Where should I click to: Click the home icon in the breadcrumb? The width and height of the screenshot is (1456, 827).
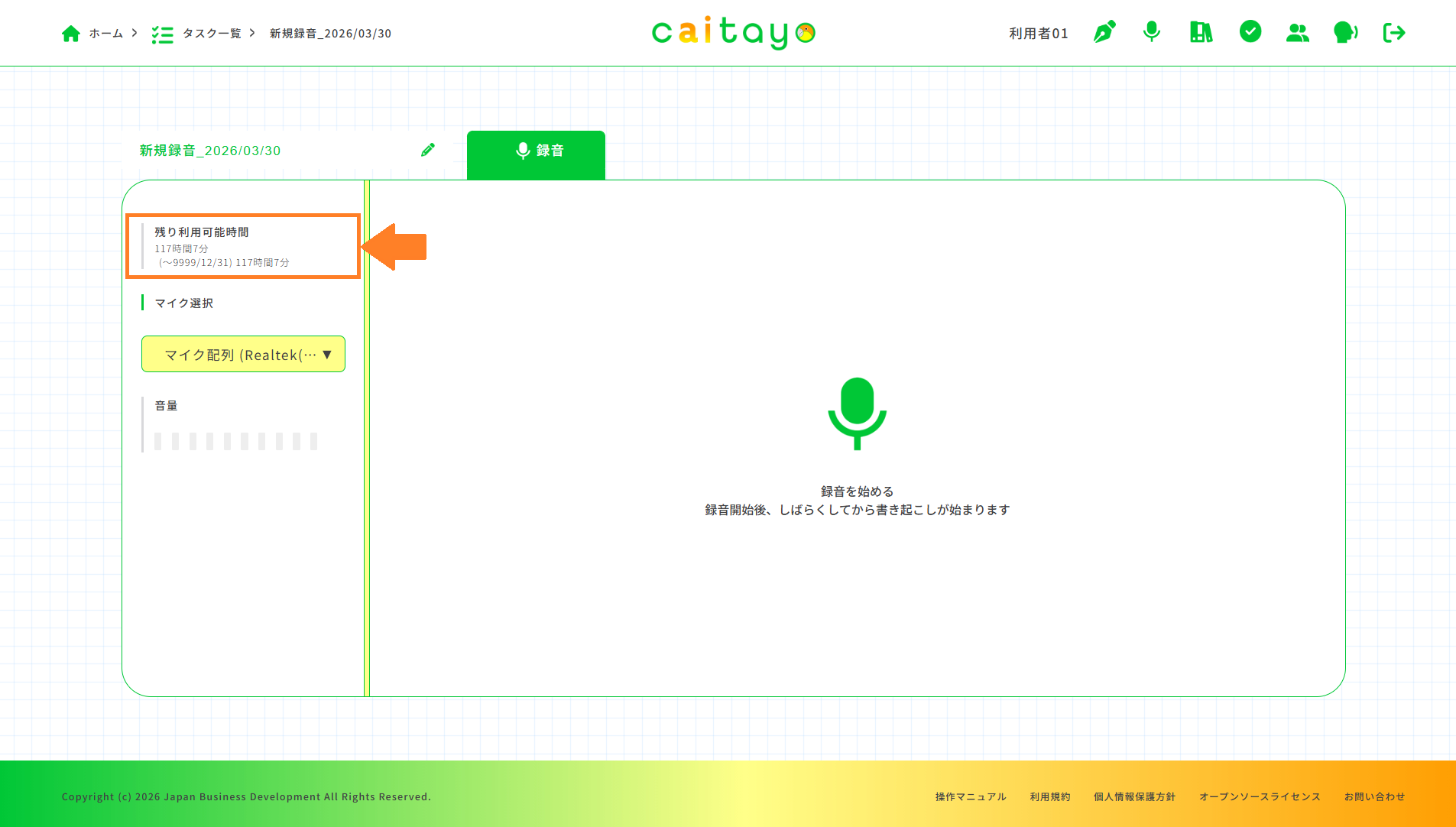(71, 33)
